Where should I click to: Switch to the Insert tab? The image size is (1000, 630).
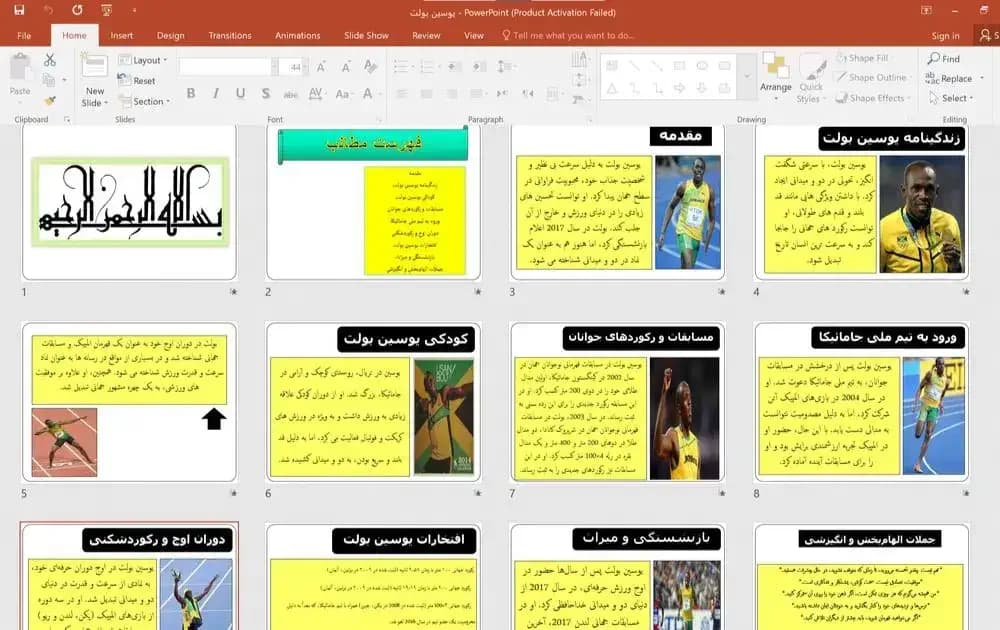click(121, 36)
